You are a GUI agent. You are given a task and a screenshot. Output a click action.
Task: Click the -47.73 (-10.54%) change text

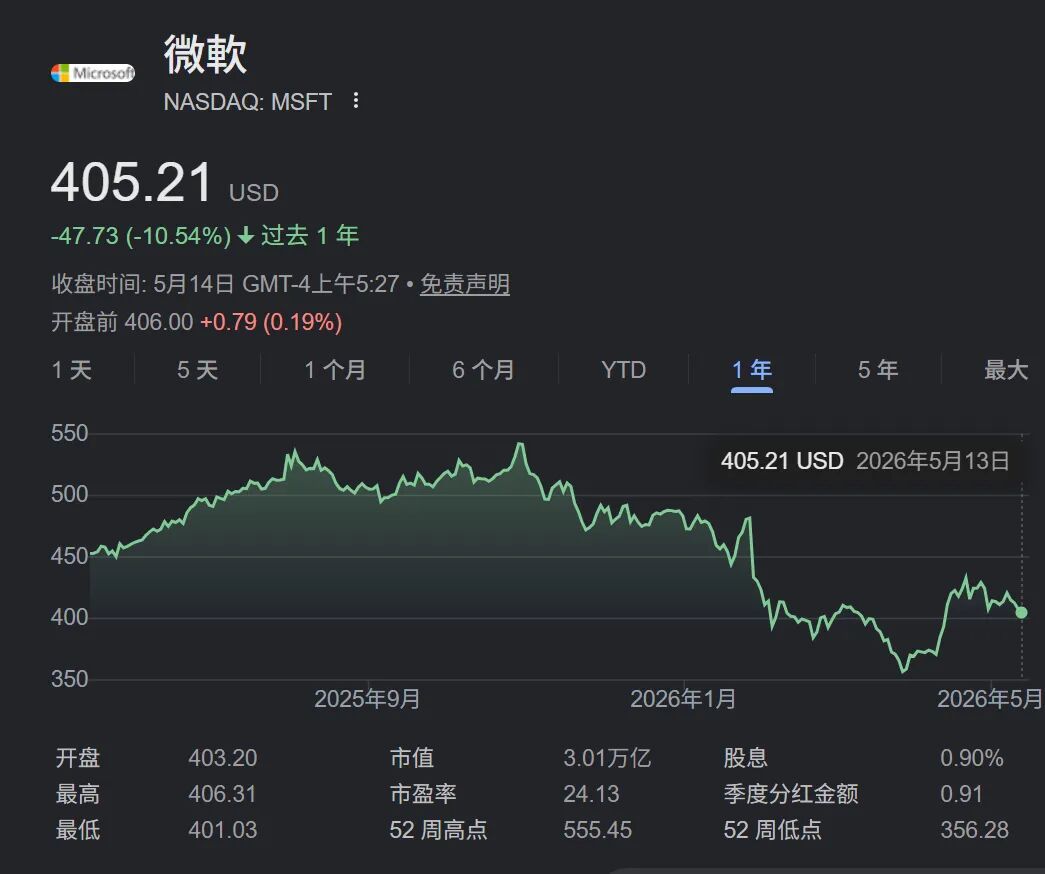(141, 236)
